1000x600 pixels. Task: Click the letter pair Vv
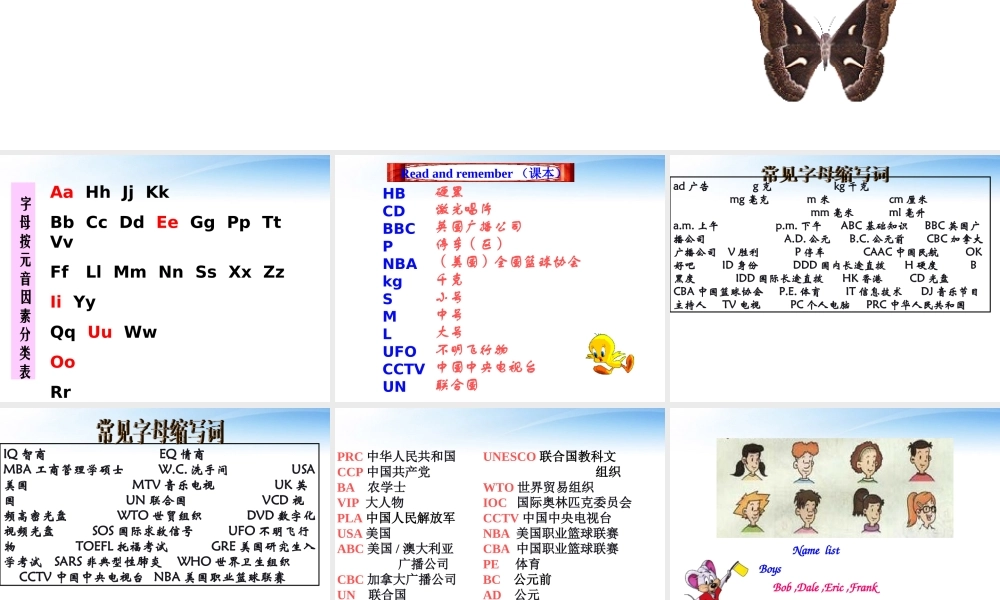(62, 242)
